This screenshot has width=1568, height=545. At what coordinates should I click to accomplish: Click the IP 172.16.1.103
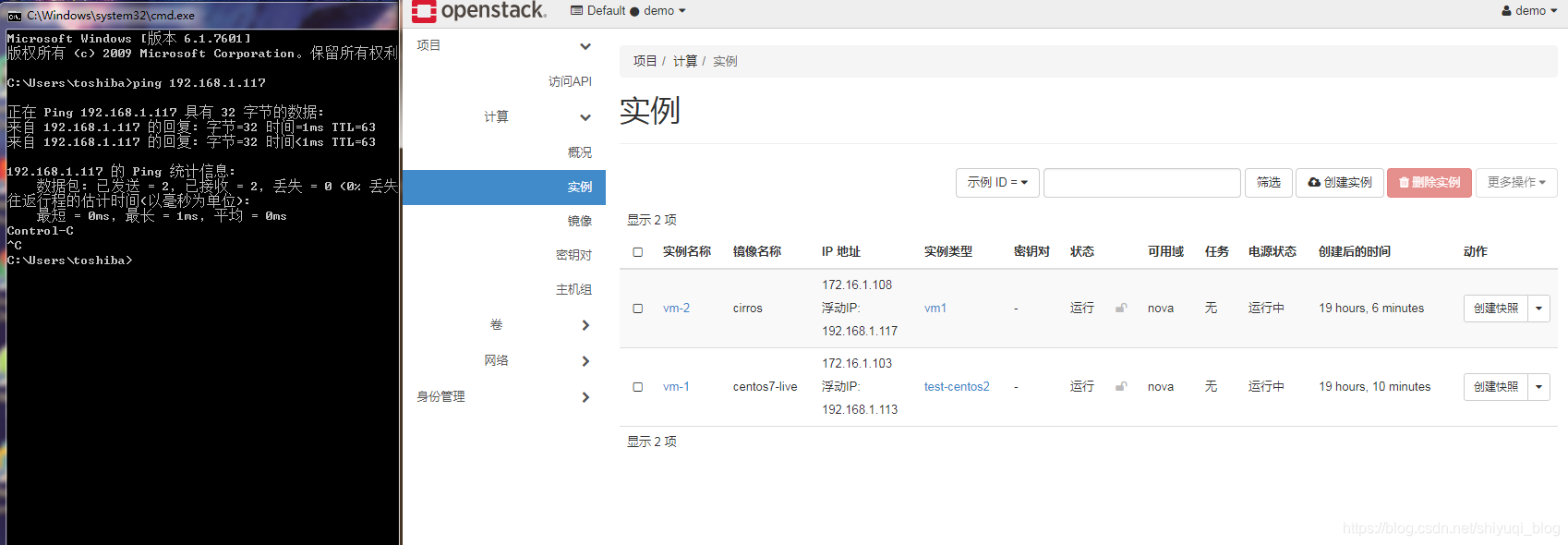(857, 364)
